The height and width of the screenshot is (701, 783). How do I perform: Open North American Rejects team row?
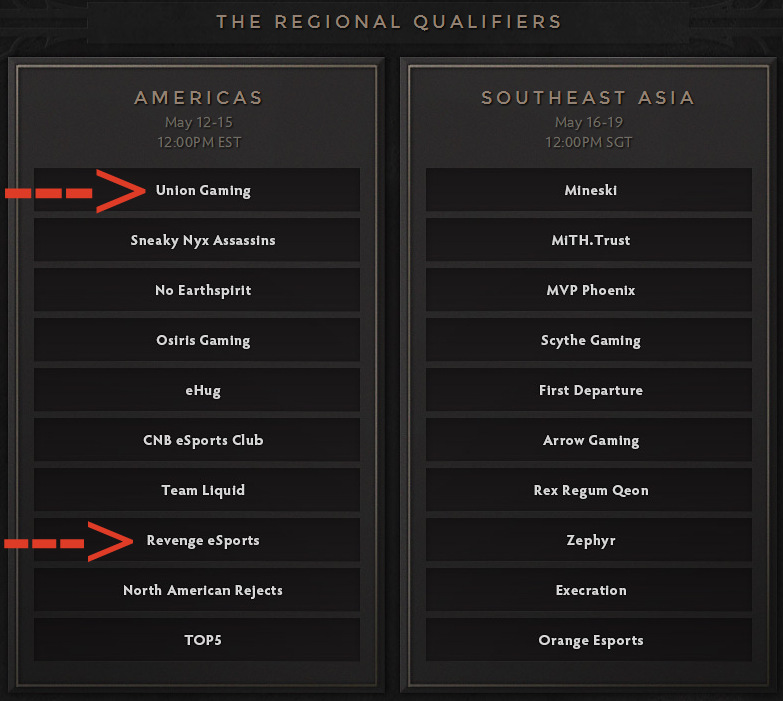203,590
